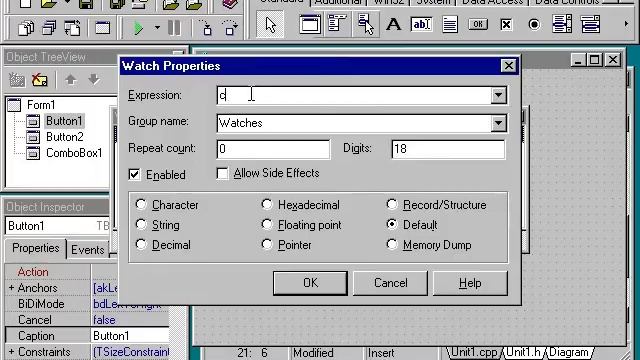Select the Decimal radio button
The image size is (640, 360).
click(x=141, y=244)
